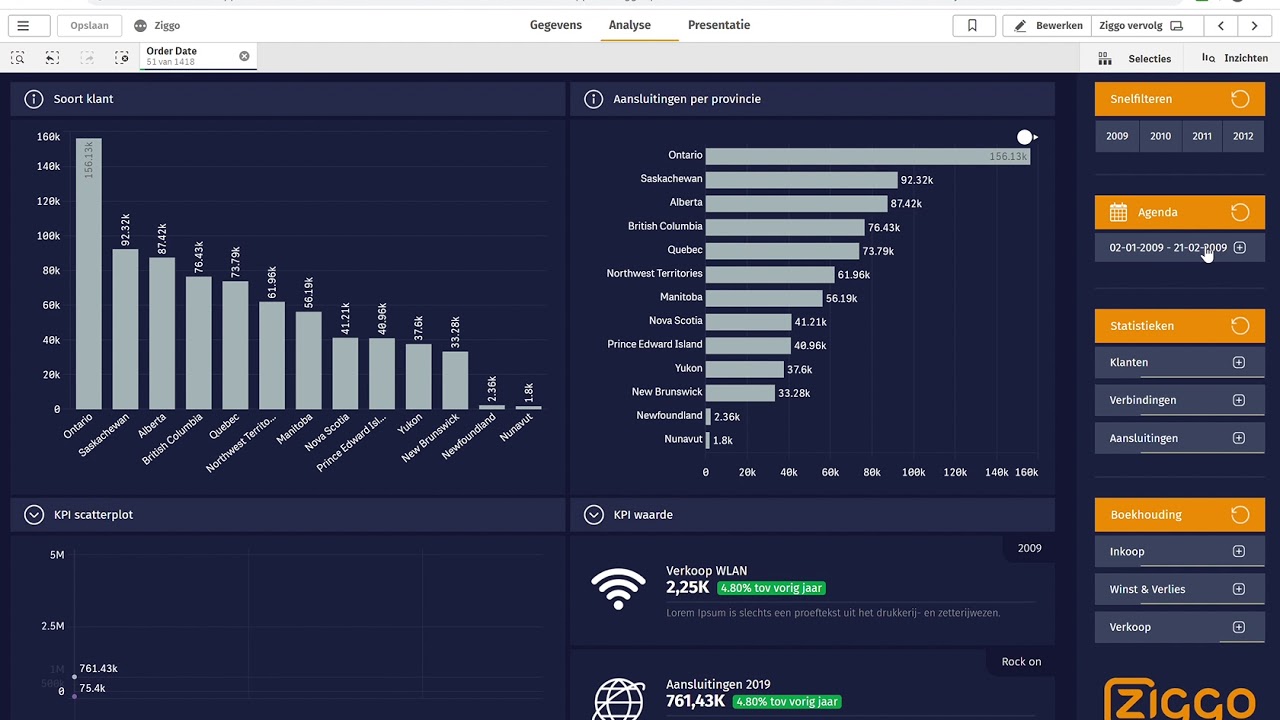This screenshot has height=720, width=1280.
Task: Collapse the KPI scatterplot section
Action: [34, 514]
